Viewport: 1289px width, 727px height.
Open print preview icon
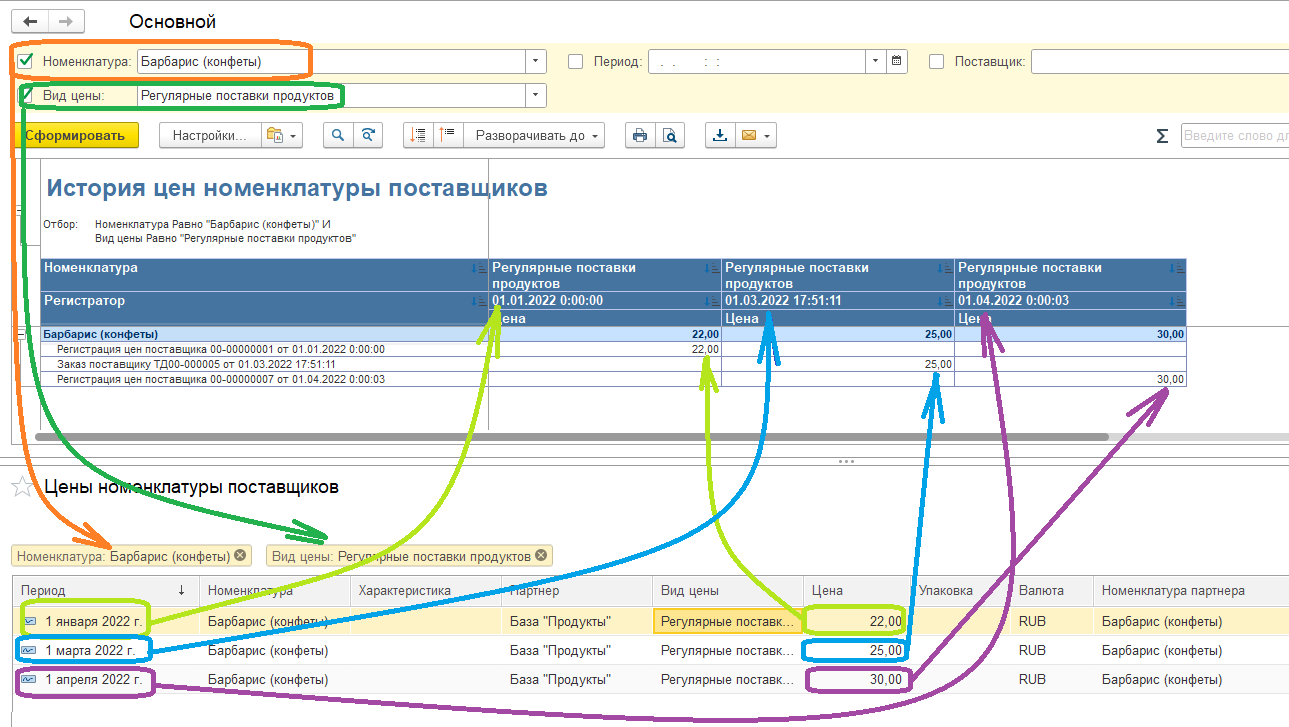tap(672, 136)
